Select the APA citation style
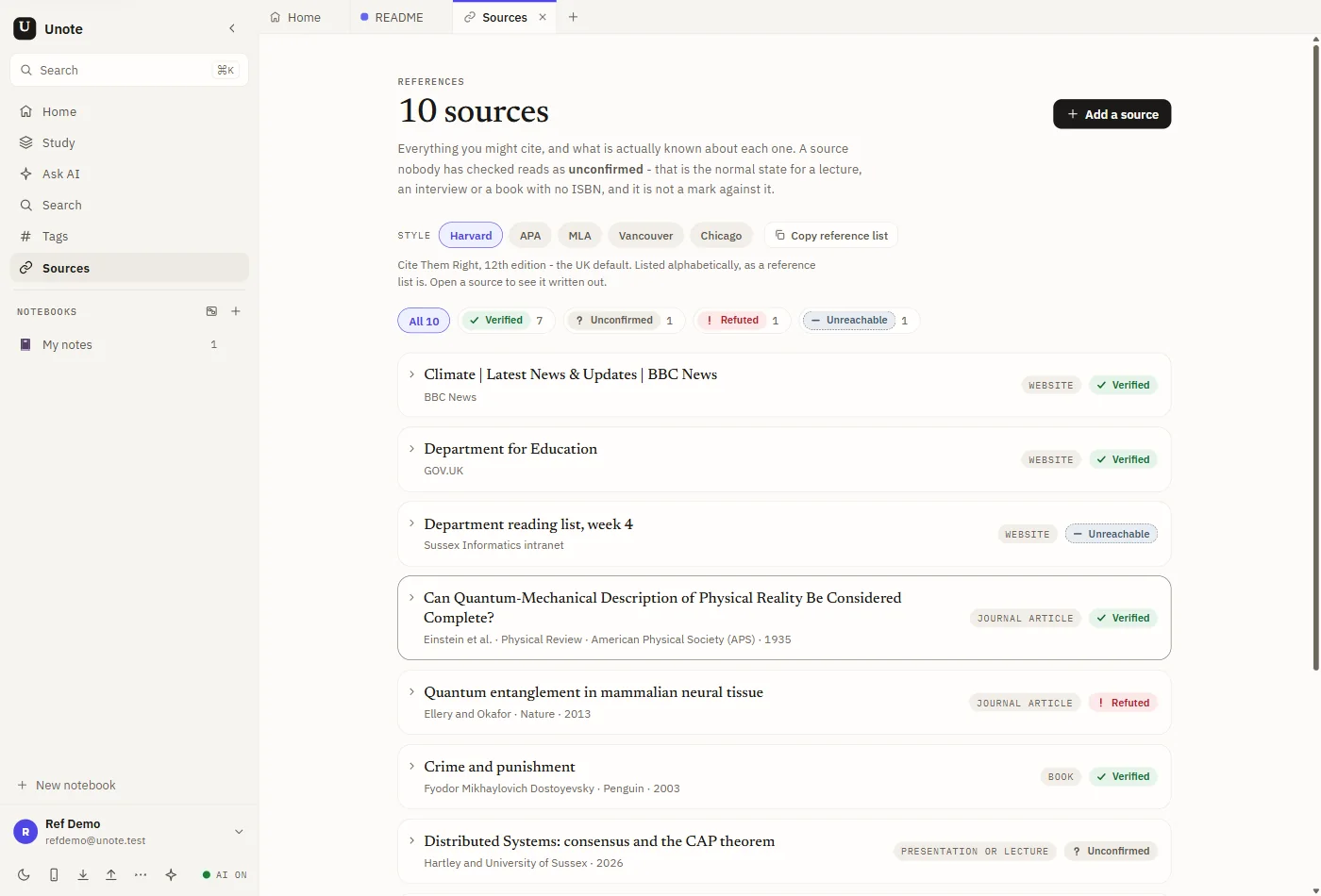 pyautogui.click(x=530, y=236)
